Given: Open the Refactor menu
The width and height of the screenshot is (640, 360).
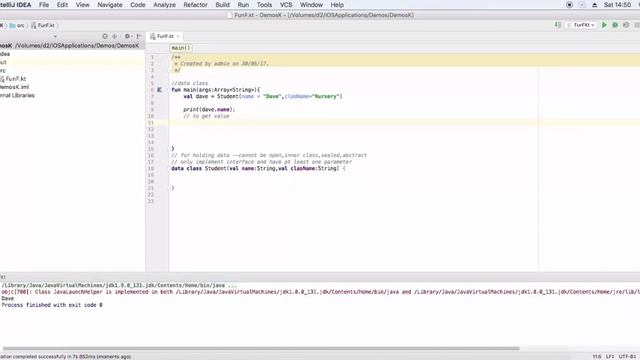Looking at the screenshot, I should [x=196, y=5].
